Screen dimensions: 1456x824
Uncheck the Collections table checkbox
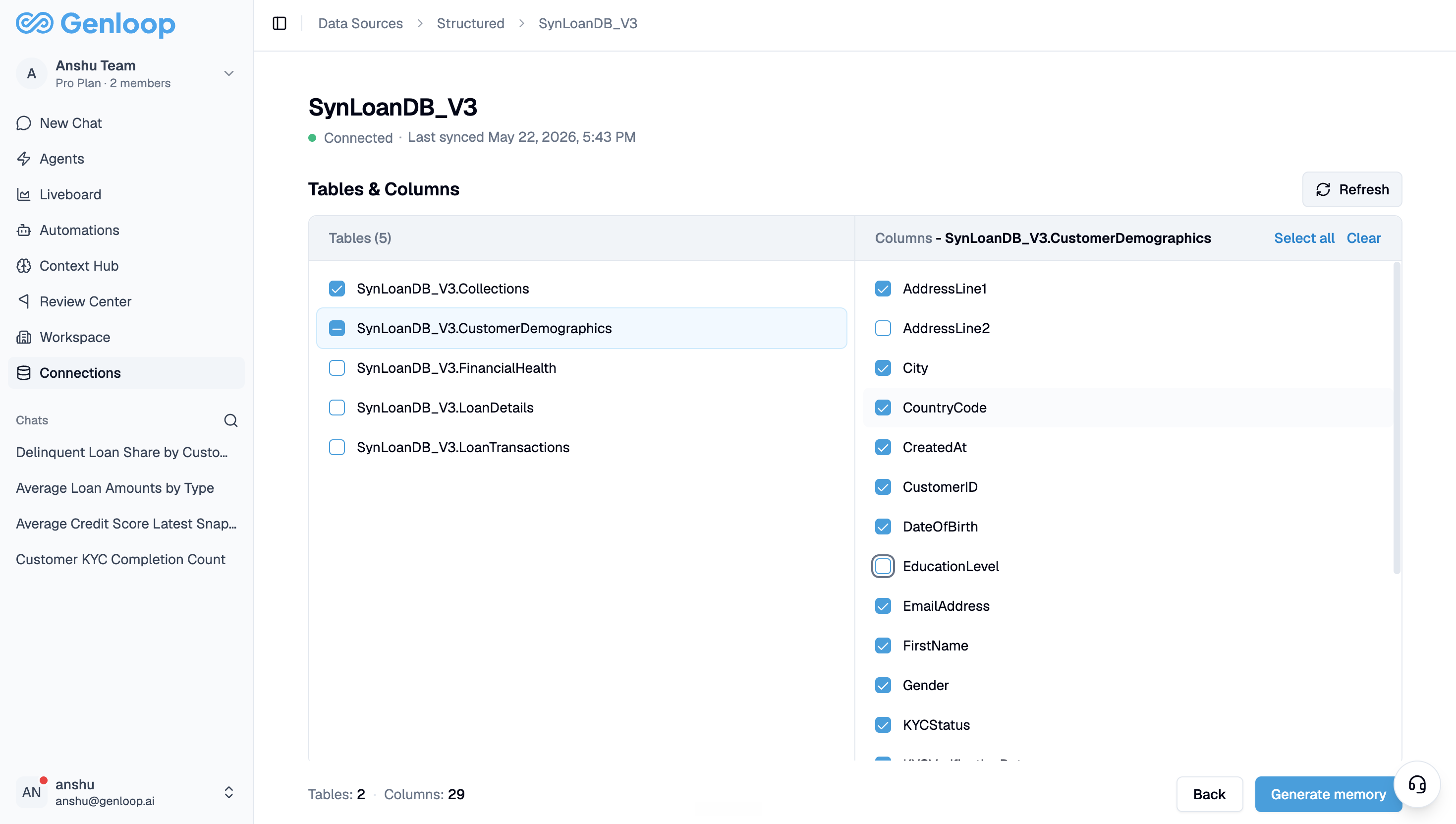(337, 289)
